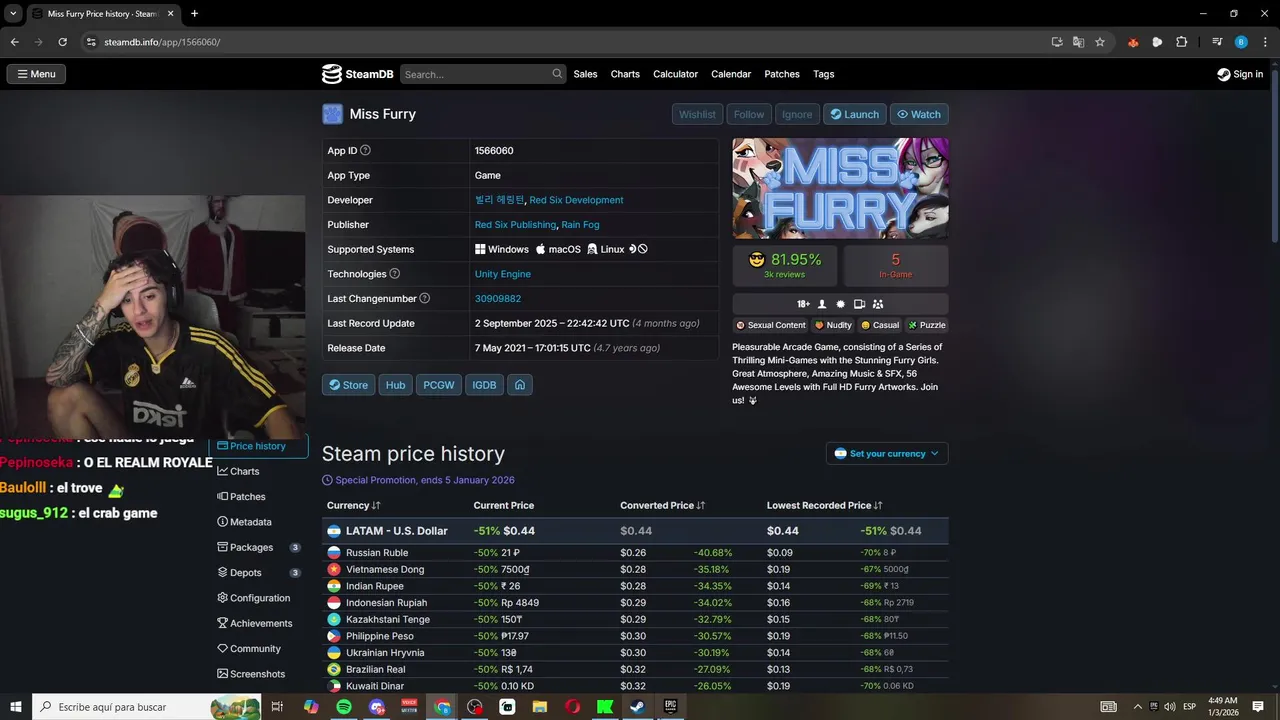Select the Price history sidebar tab
The height and width of the screenshot is (720, 1280).
[x=258, y=446]
